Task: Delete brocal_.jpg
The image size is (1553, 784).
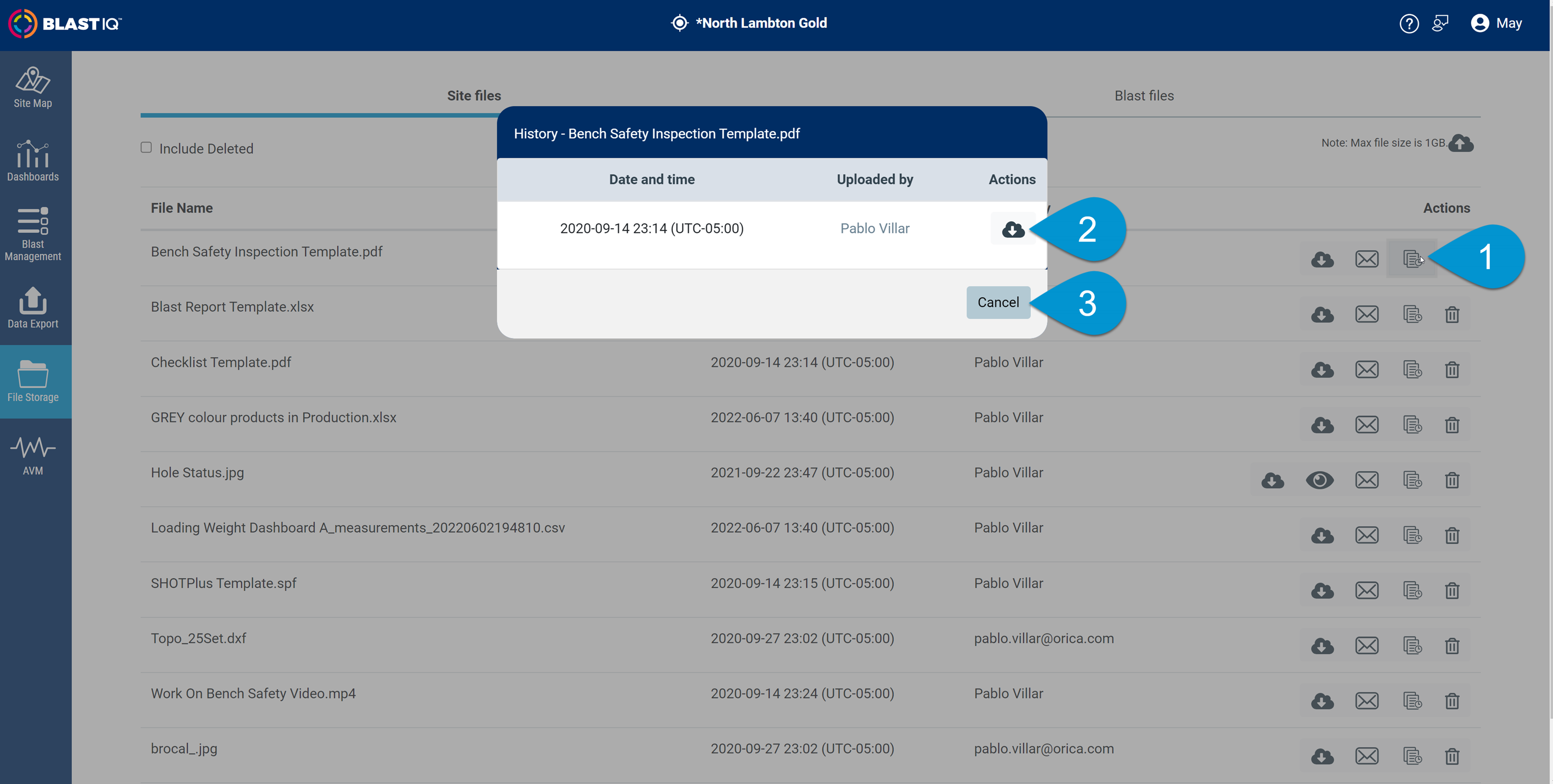Action: pyautogui.click(x=1452, y=756)
